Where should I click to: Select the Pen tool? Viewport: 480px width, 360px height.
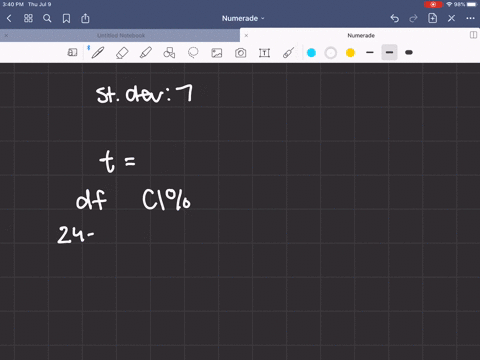[x=98, y=53]
